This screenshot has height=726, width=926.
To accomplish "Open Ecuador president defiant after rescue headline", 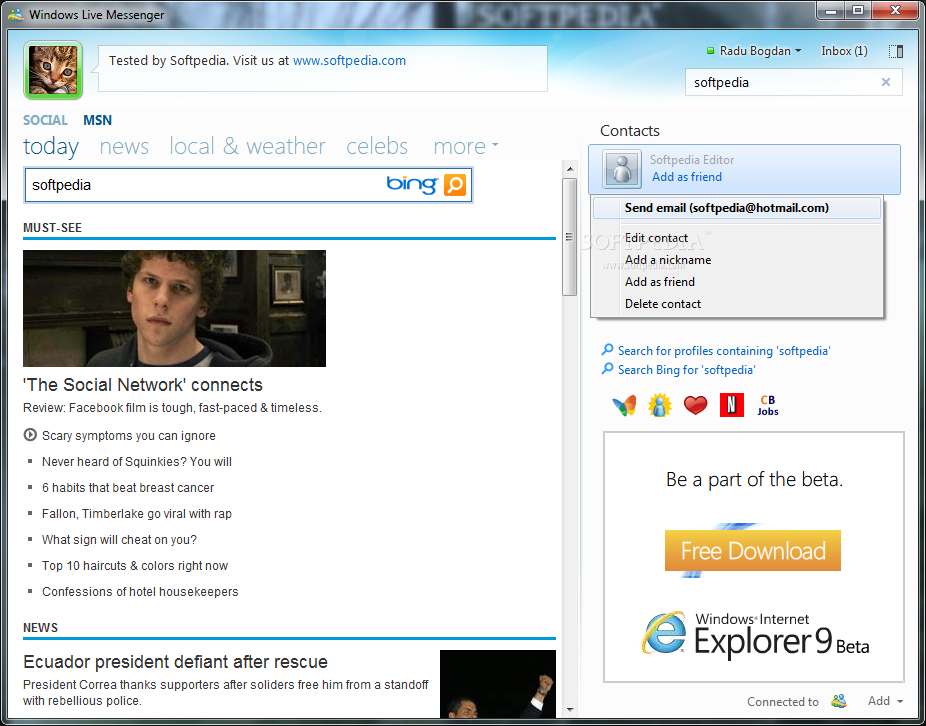I will point(175,662).
